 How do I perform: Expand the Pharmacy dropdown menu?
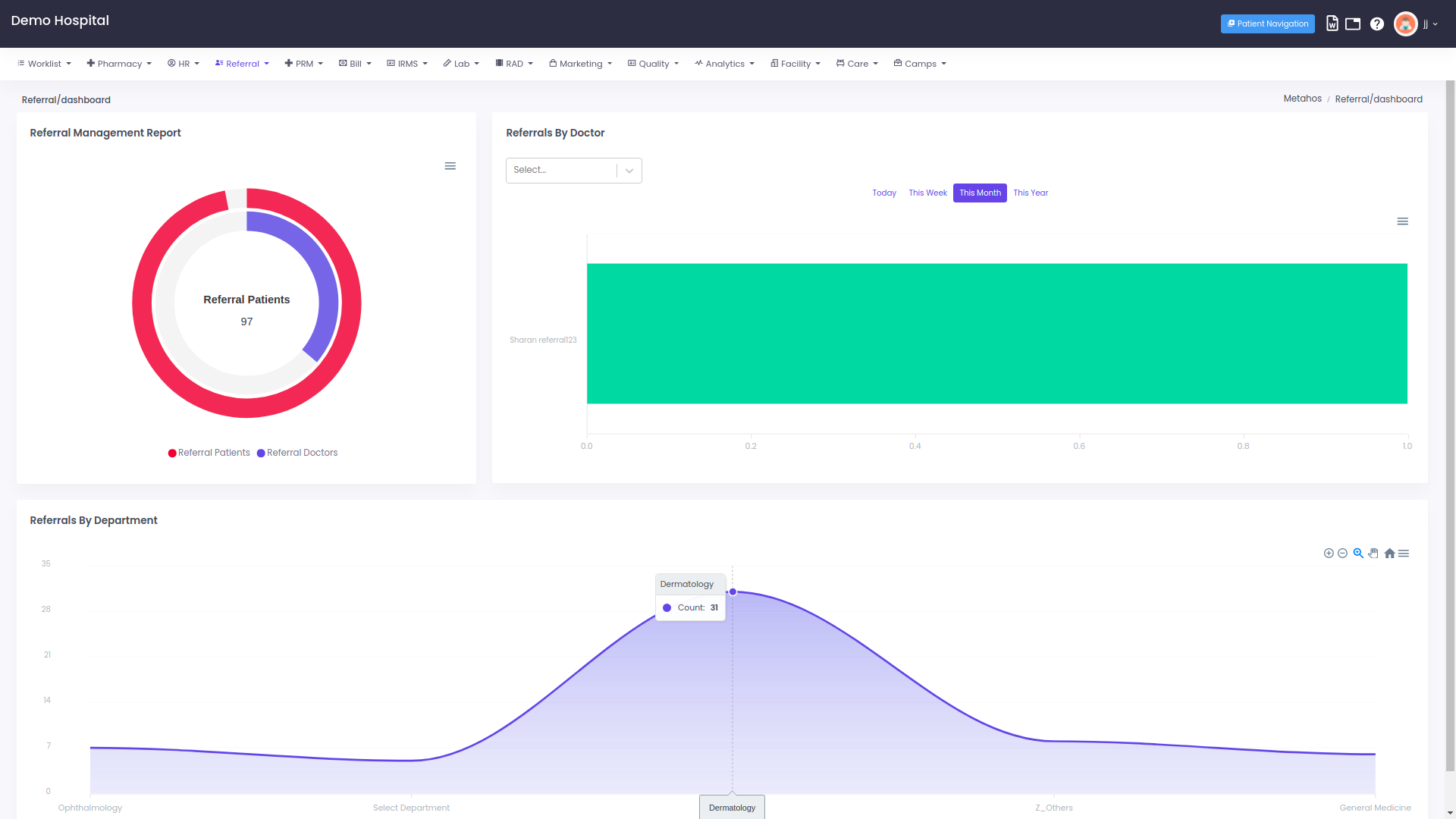click(119, 63)
